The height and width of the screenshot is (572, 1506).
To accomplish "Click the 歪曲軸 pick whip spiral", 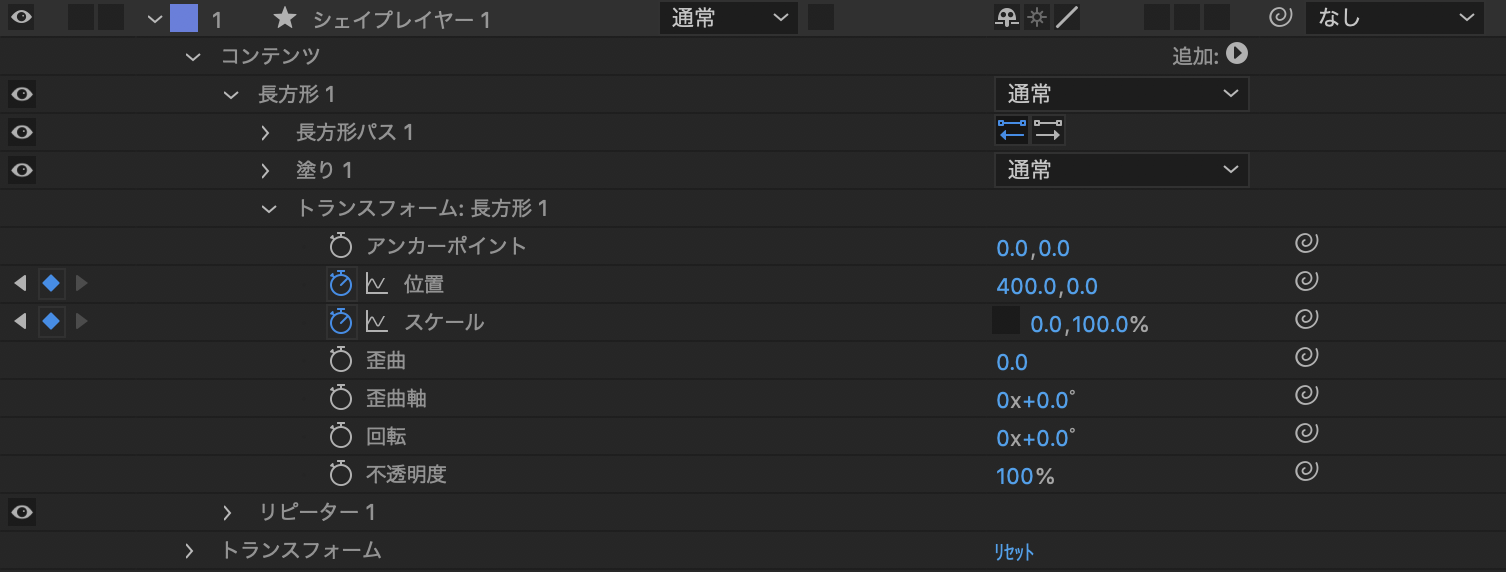I will coord(1306,395).
